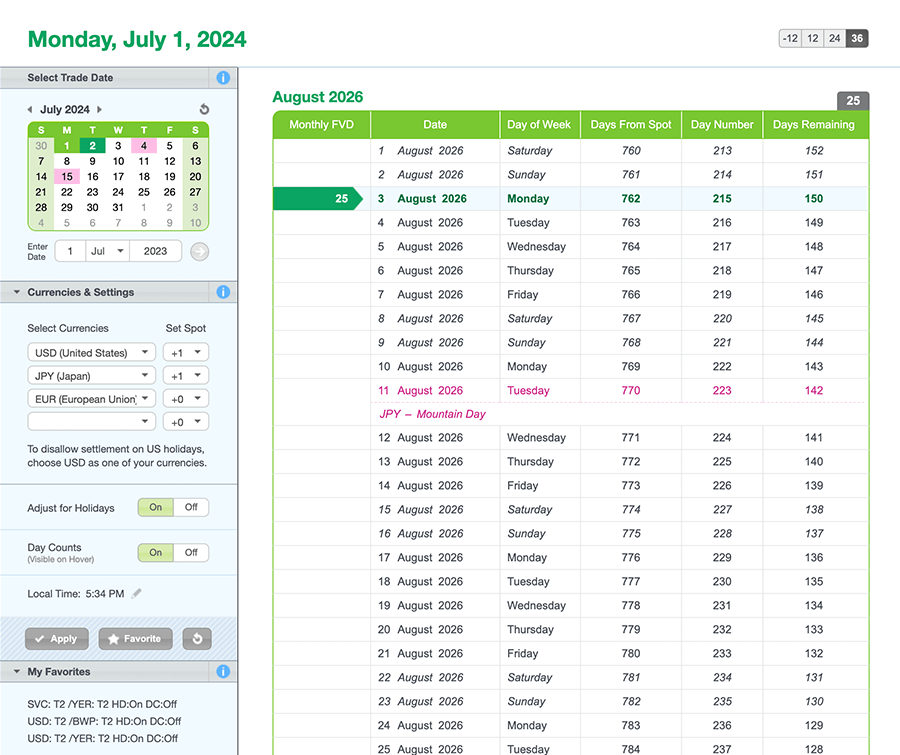
Task: Click the Days From Spot column header
Action: [x=631, y=125]
